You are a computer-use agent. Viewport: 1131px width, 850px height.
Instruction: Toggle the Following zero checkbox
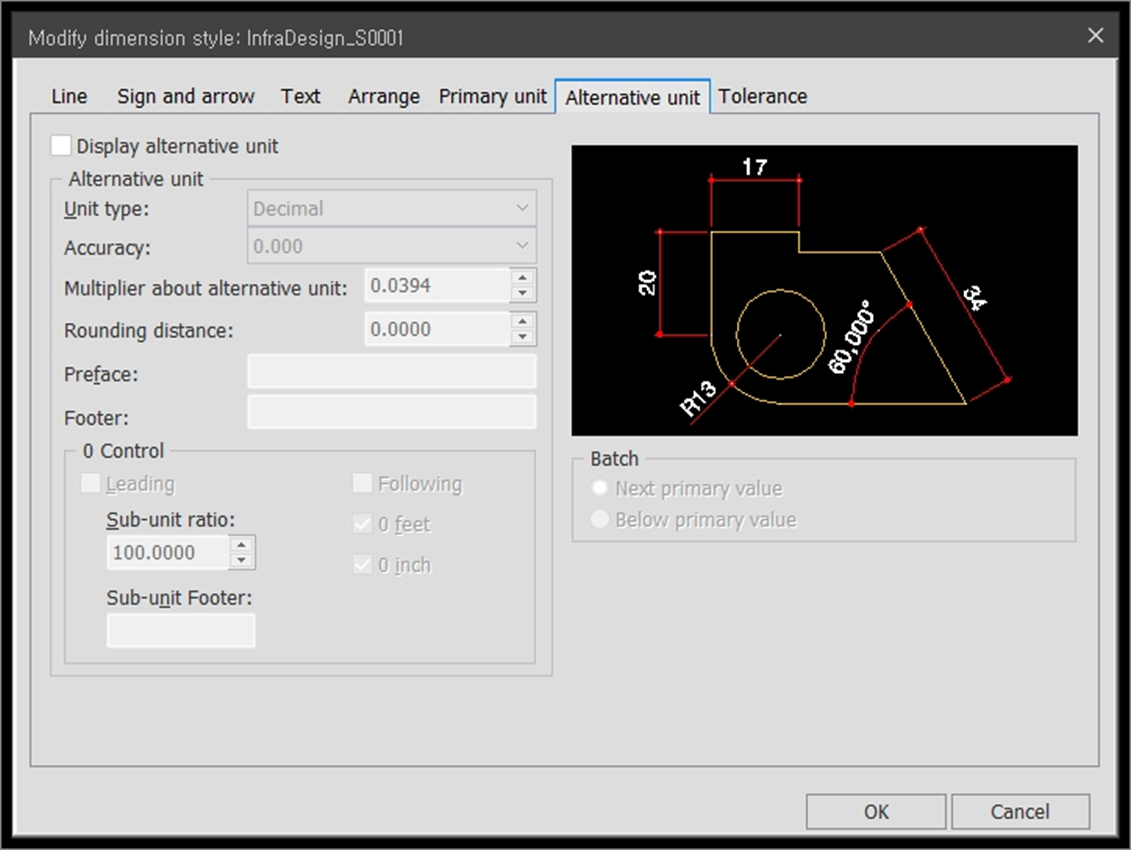(x=362, y=484)
